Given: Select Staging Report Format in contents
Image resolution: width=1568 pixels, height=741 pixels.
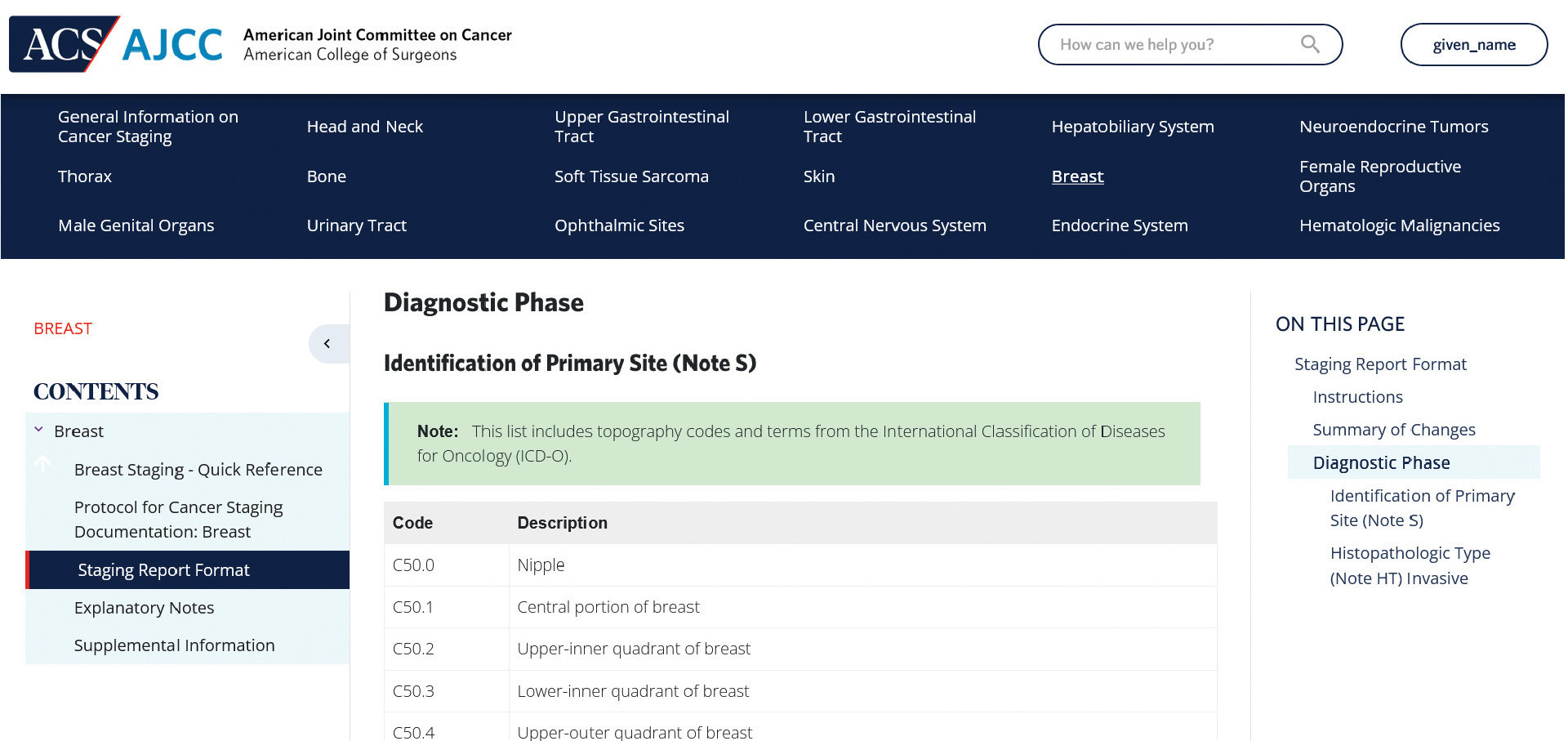Looking at the screenshot, I should coord(163,569).
